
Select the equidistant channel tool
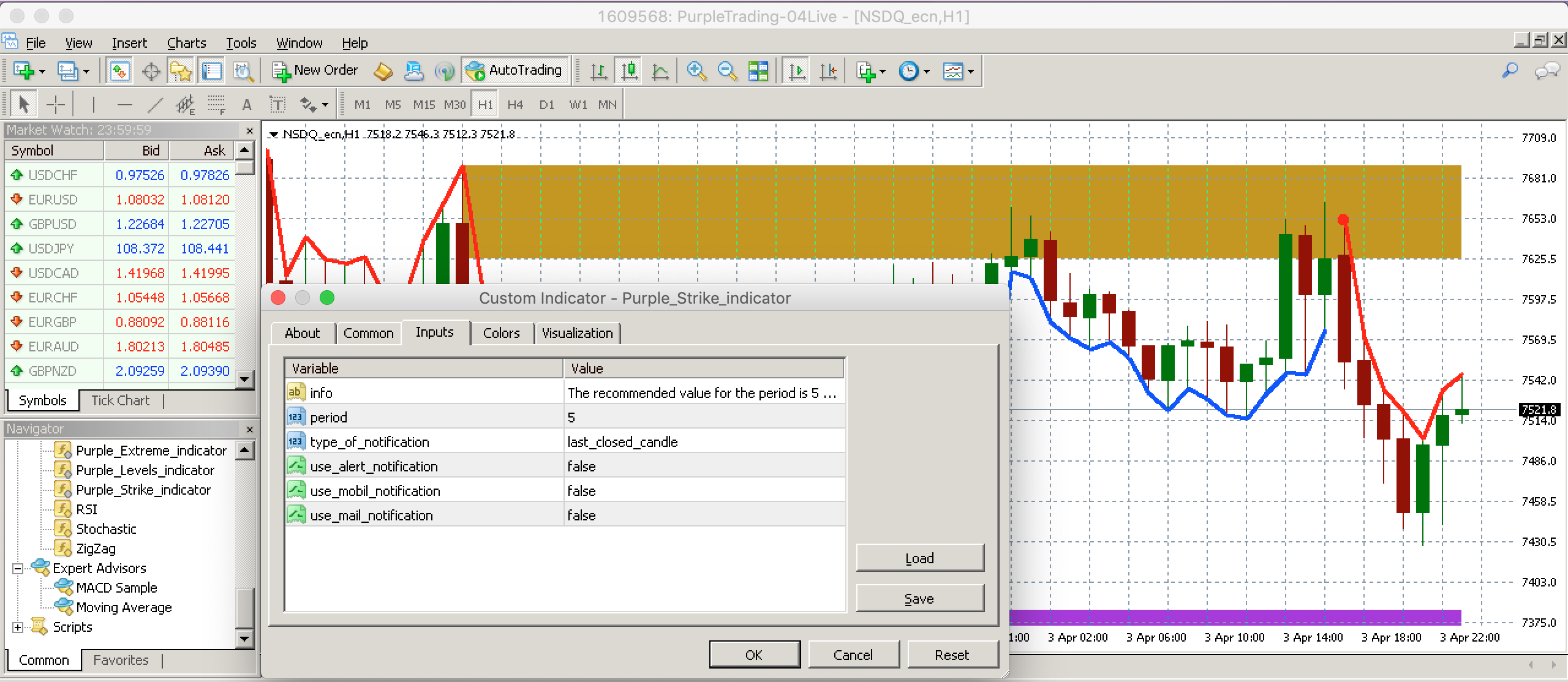coord(185,105)
